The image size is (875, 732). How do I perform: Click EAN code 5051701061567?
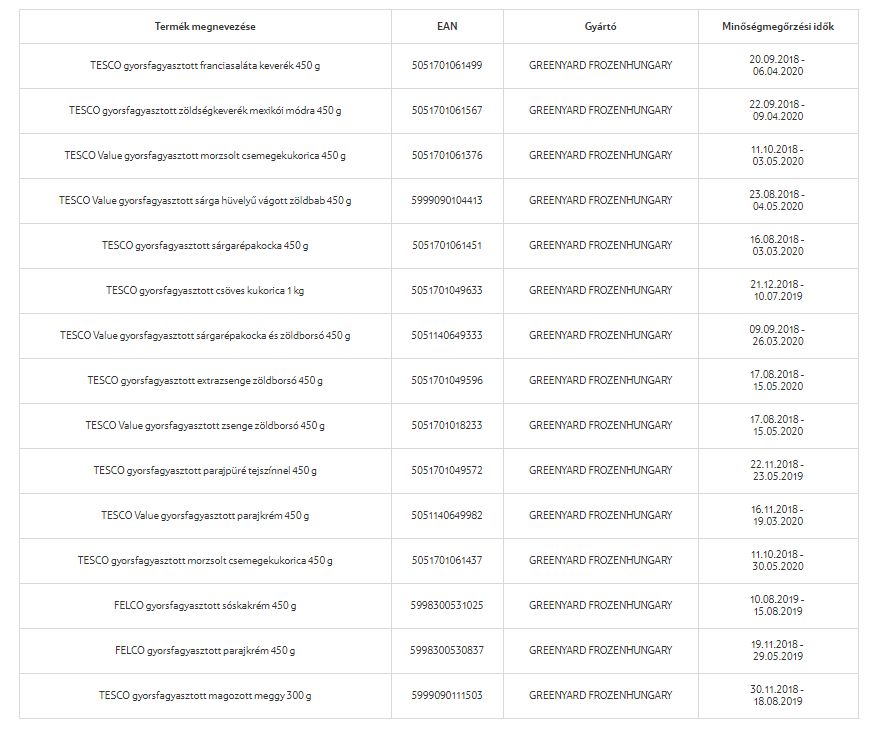[447, 110]
